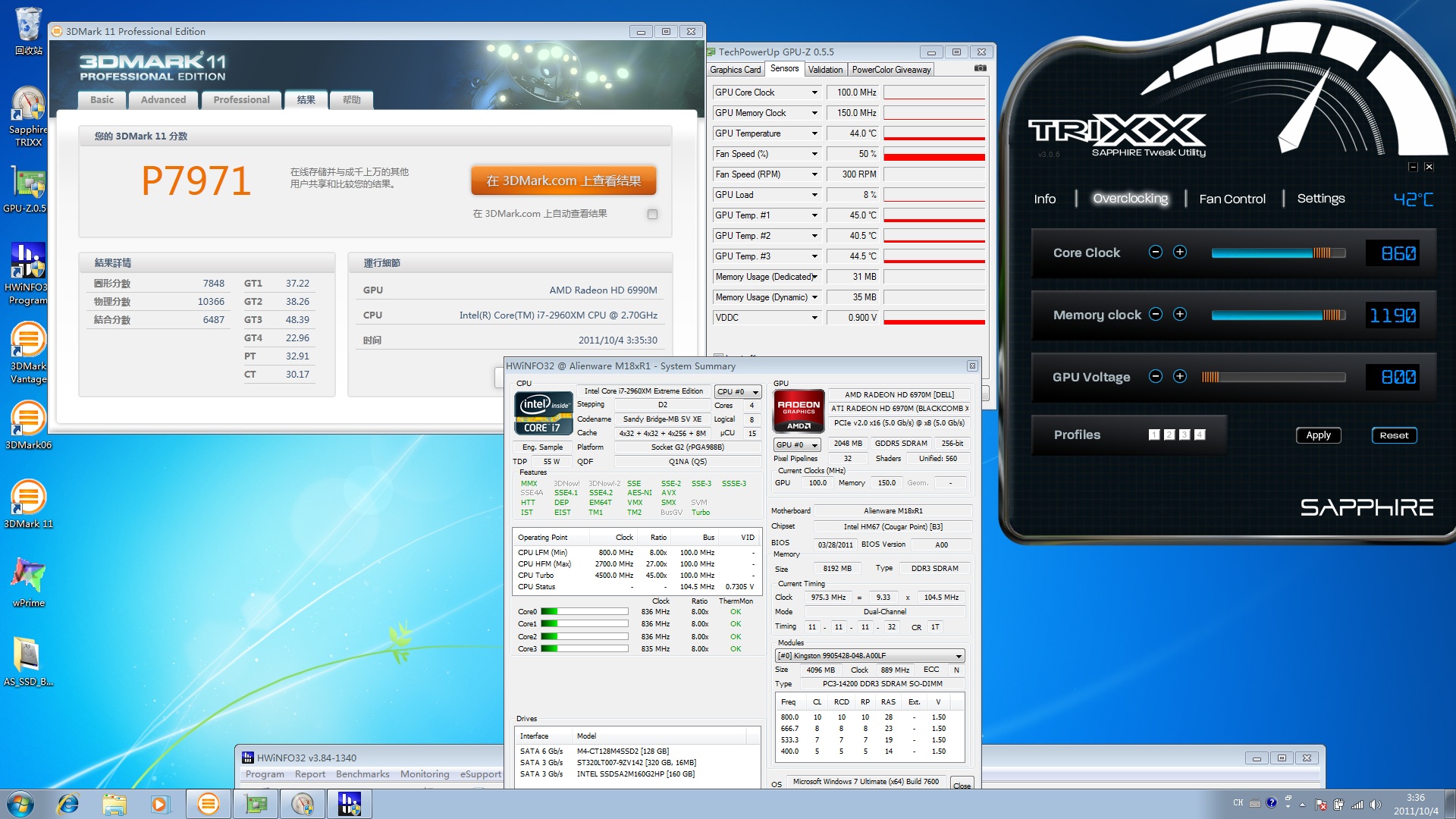Switch to TRIXX taskbar button

303,804
